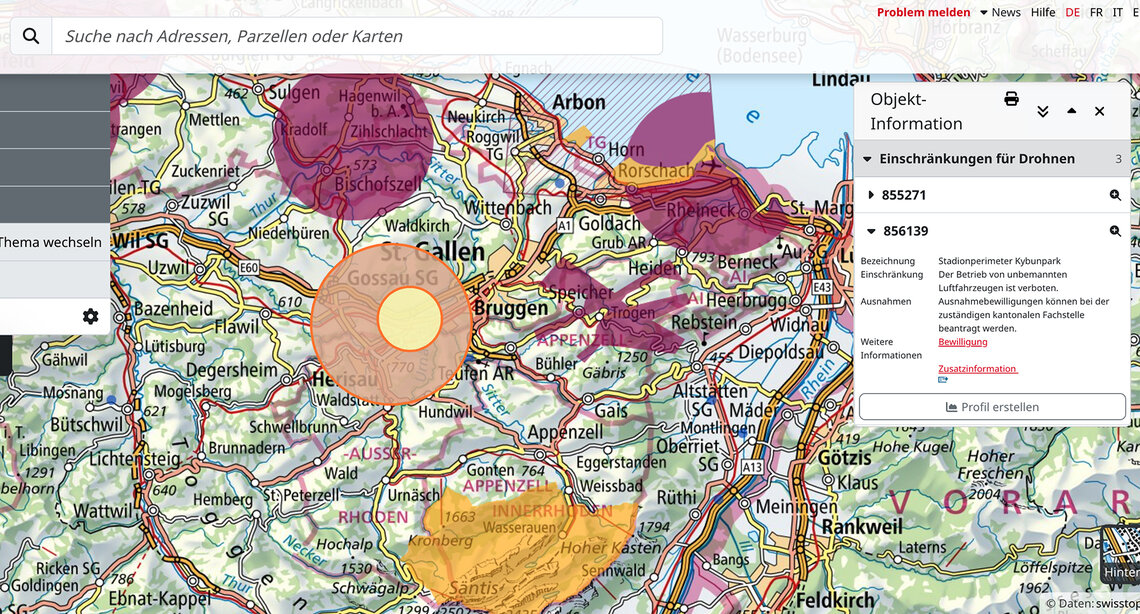
Task: Click Profil erstellen button
Action: click(x=992, y=407)
